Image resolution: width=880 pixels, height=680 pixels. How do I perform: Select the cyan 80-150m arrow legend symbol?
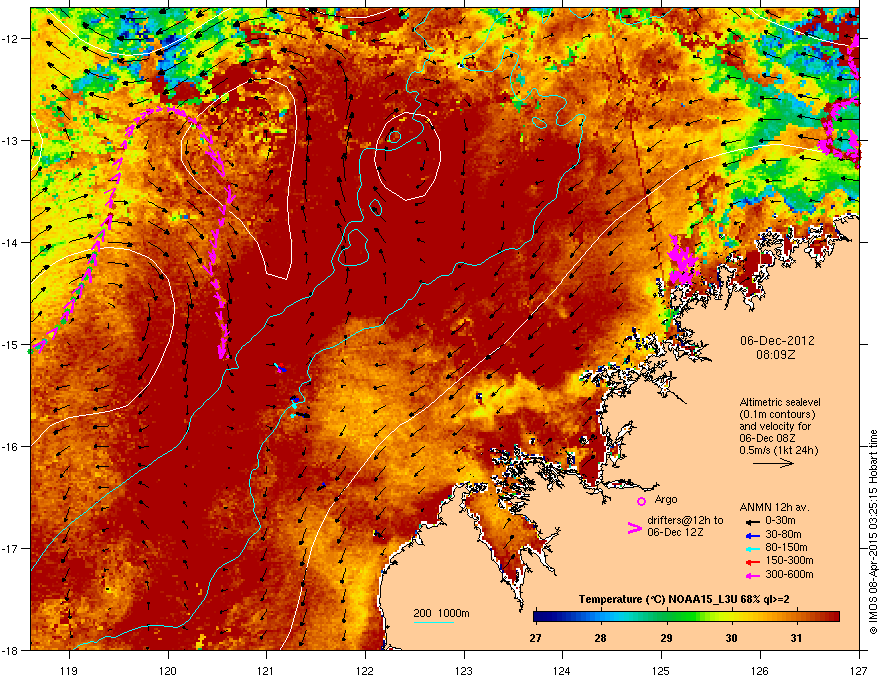(752, 548)
